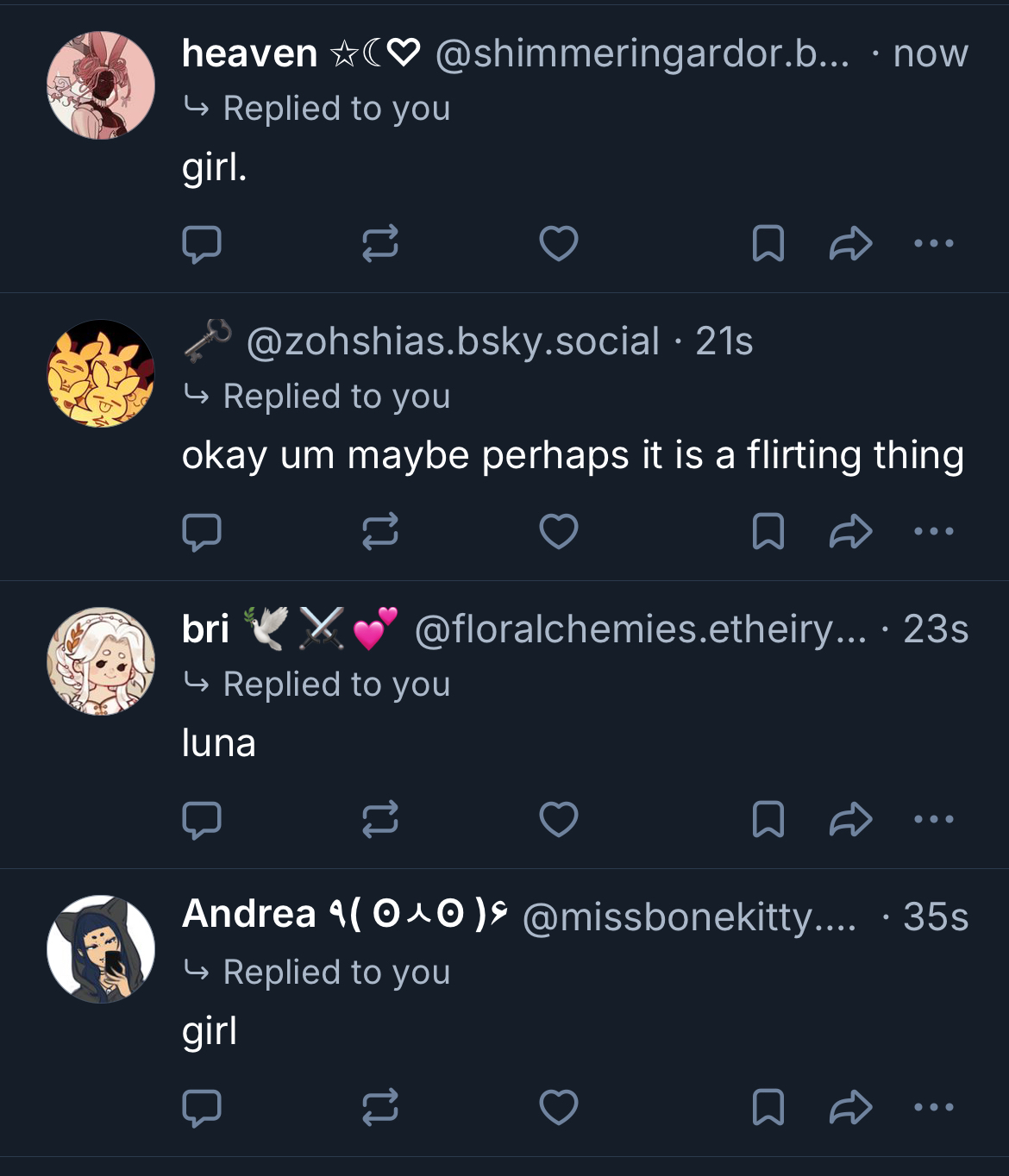The image size is (1009, 1176).
Task: Open heaven's profile avatar
Action: (101, 85)
